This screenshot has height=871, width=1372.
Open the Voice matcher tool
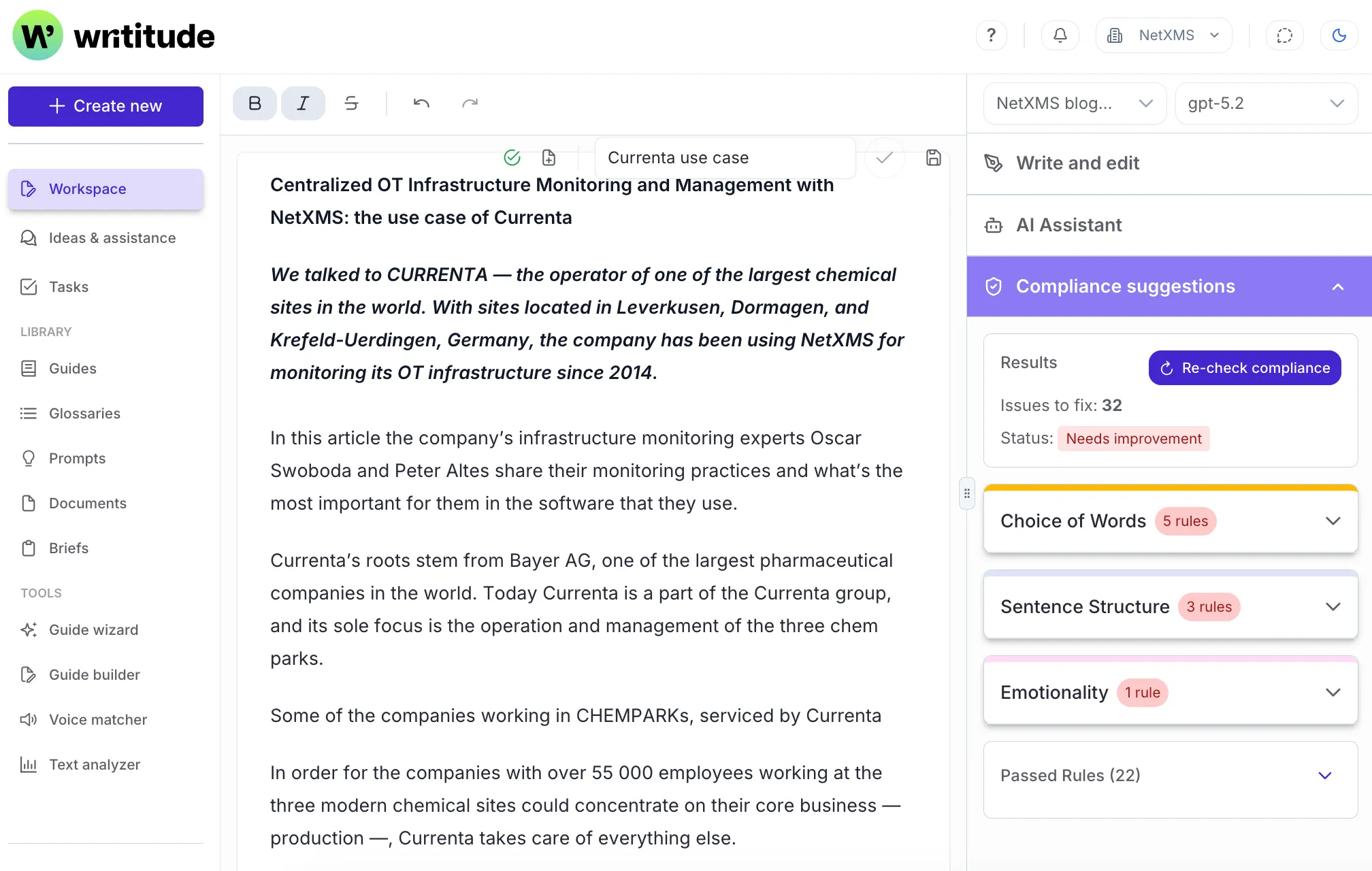[97, 719]
